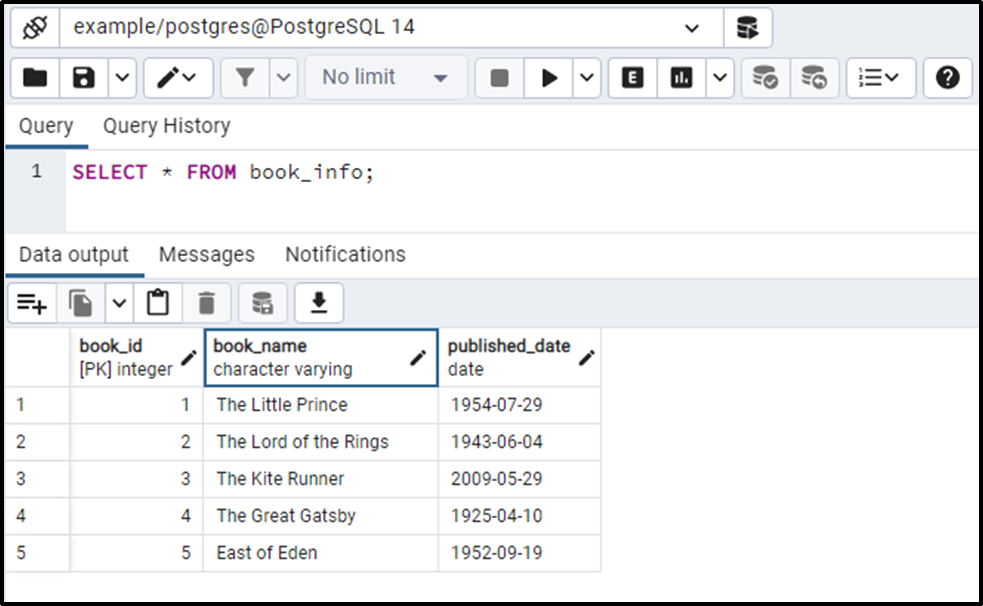Edit the book_name column with its pencil icon
The image size is (983, 606).
[x=419, y=357]
